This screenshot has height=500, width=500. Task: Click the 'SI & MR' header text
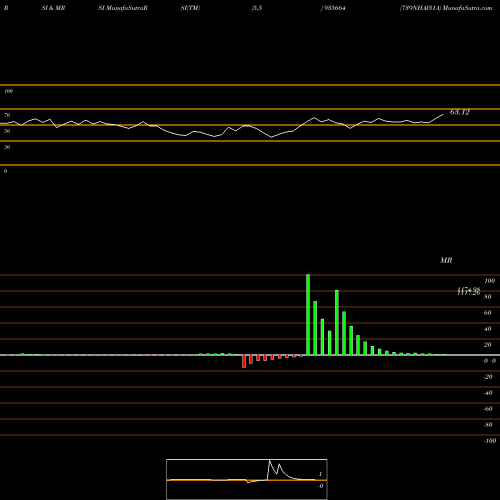53,8
